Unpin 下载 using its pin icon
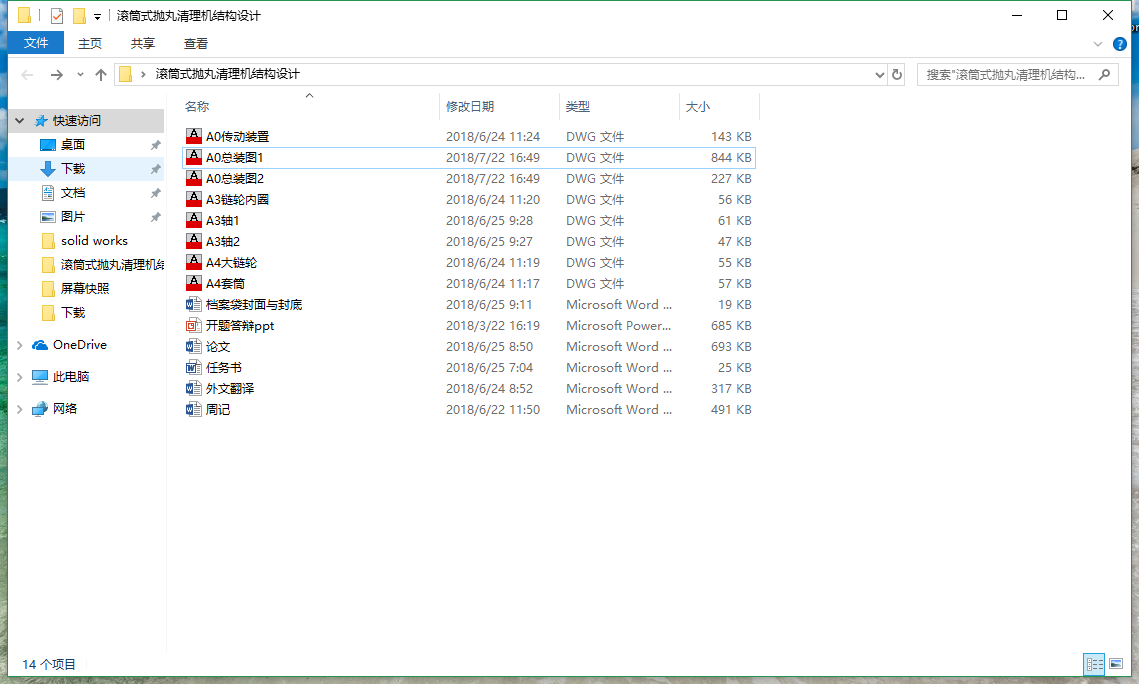 155,169
